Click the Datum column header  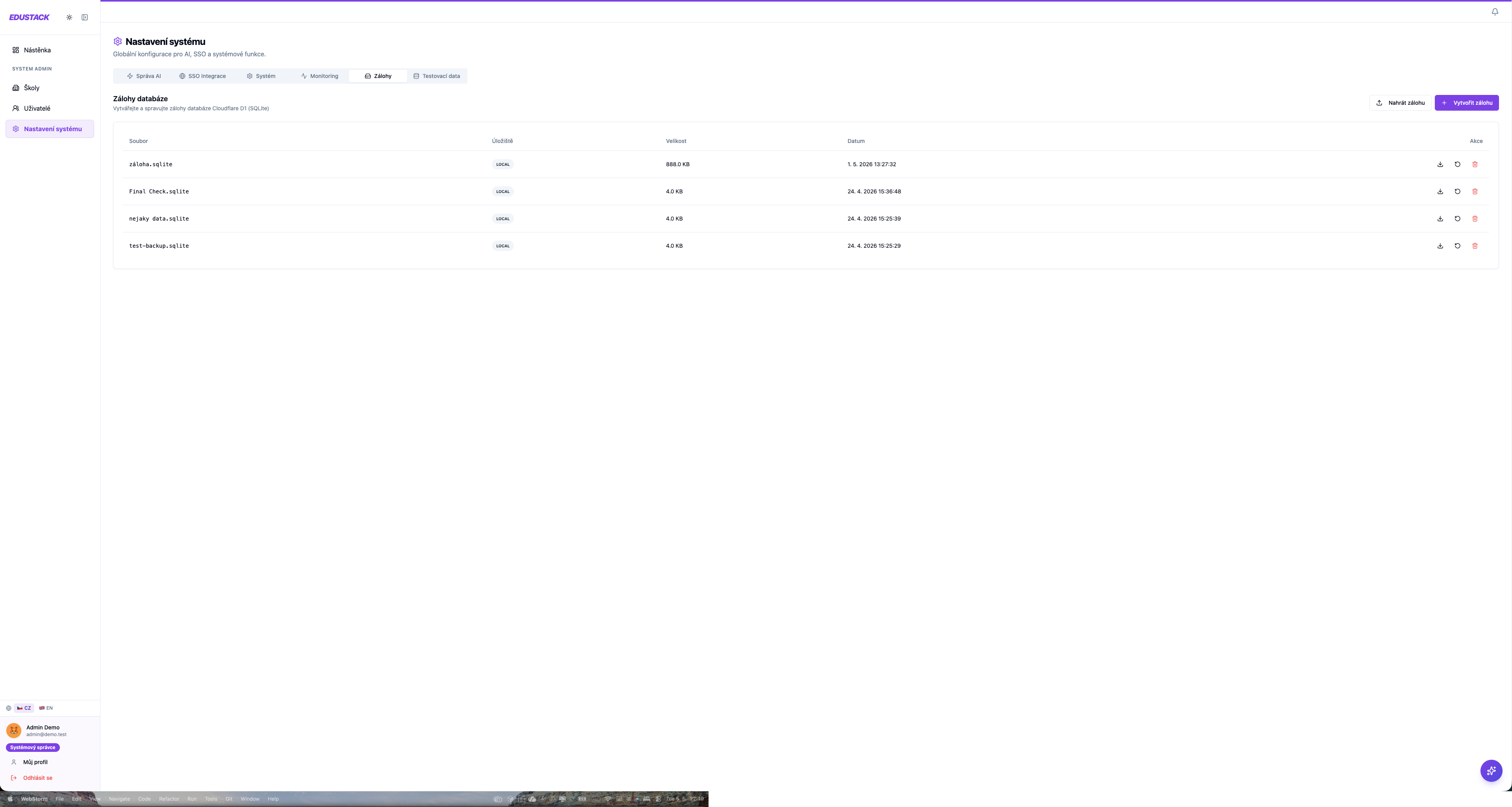856,141
